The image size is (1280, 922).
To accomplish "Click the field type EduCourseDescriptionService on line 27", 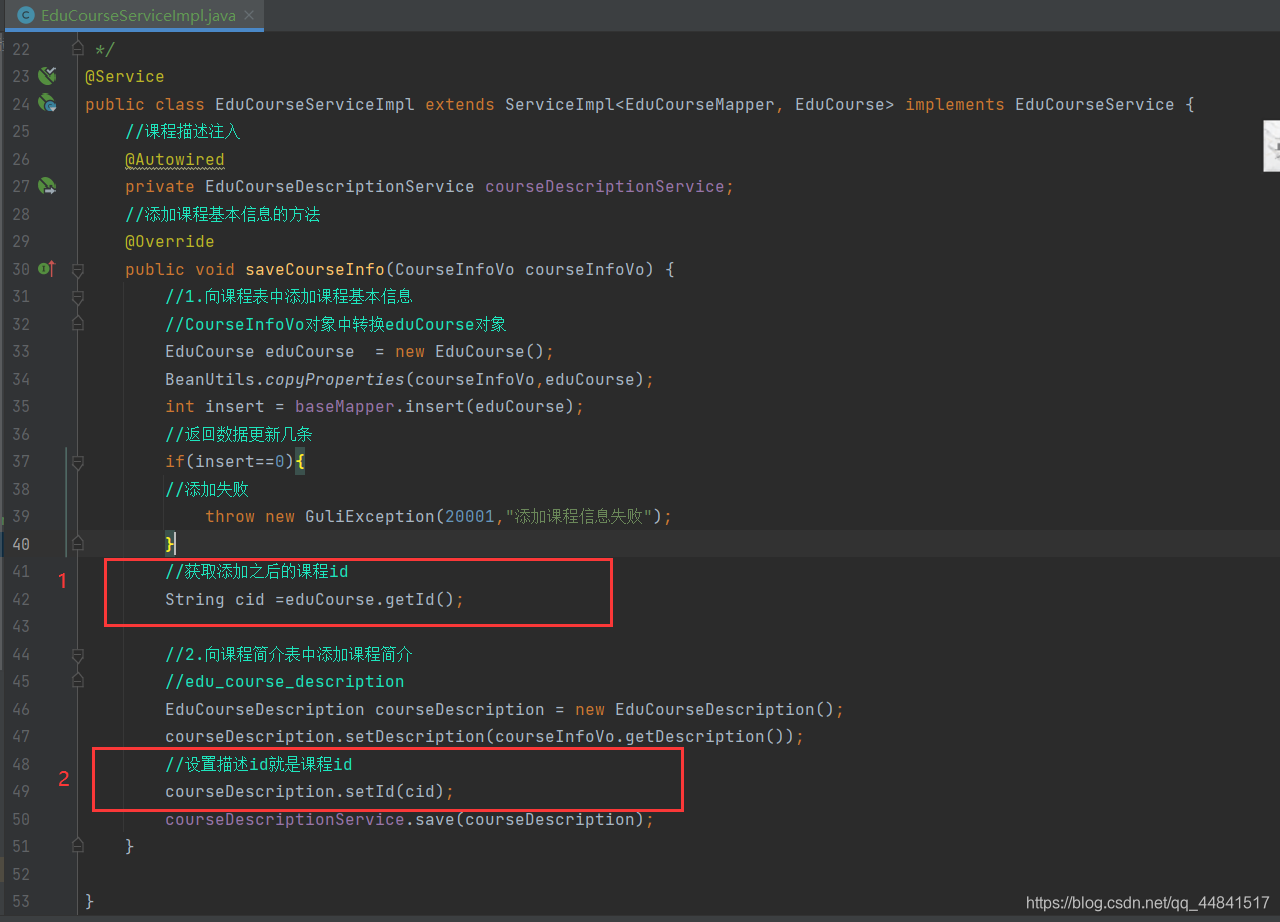I will point(340,186).
